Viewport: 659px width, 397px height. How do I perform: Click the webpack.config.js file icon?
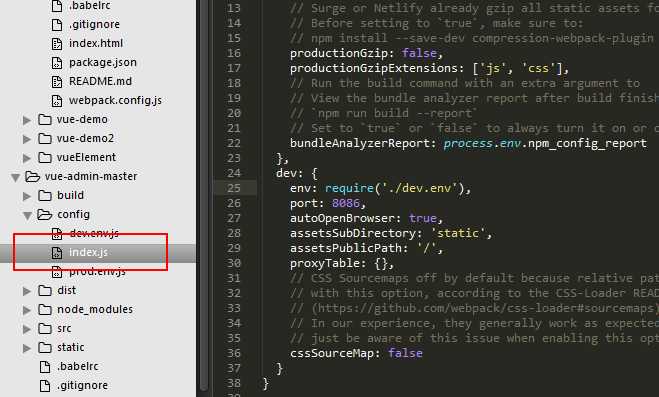coord(57,100)
